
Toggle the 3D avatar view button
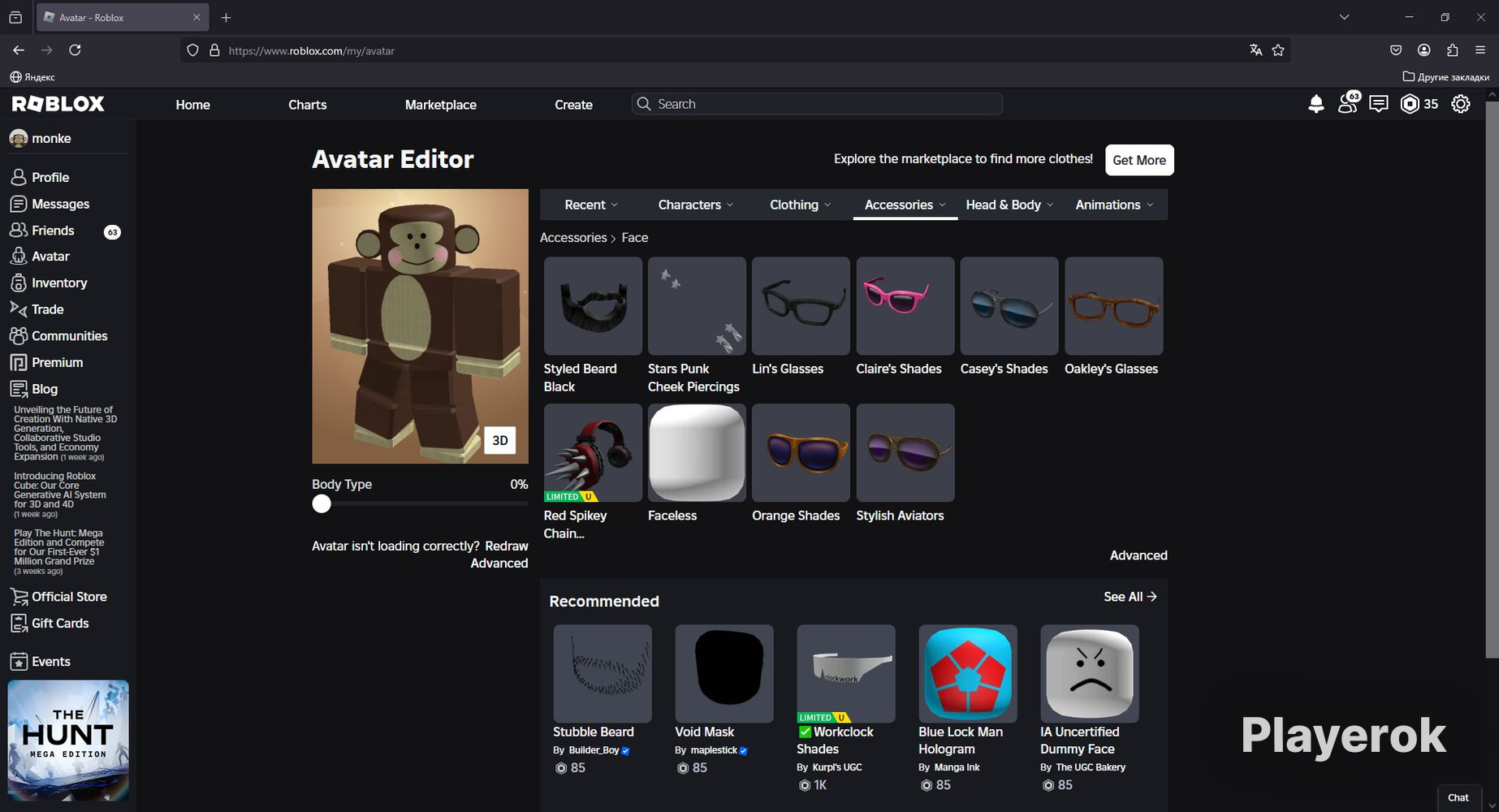point(500,440)
